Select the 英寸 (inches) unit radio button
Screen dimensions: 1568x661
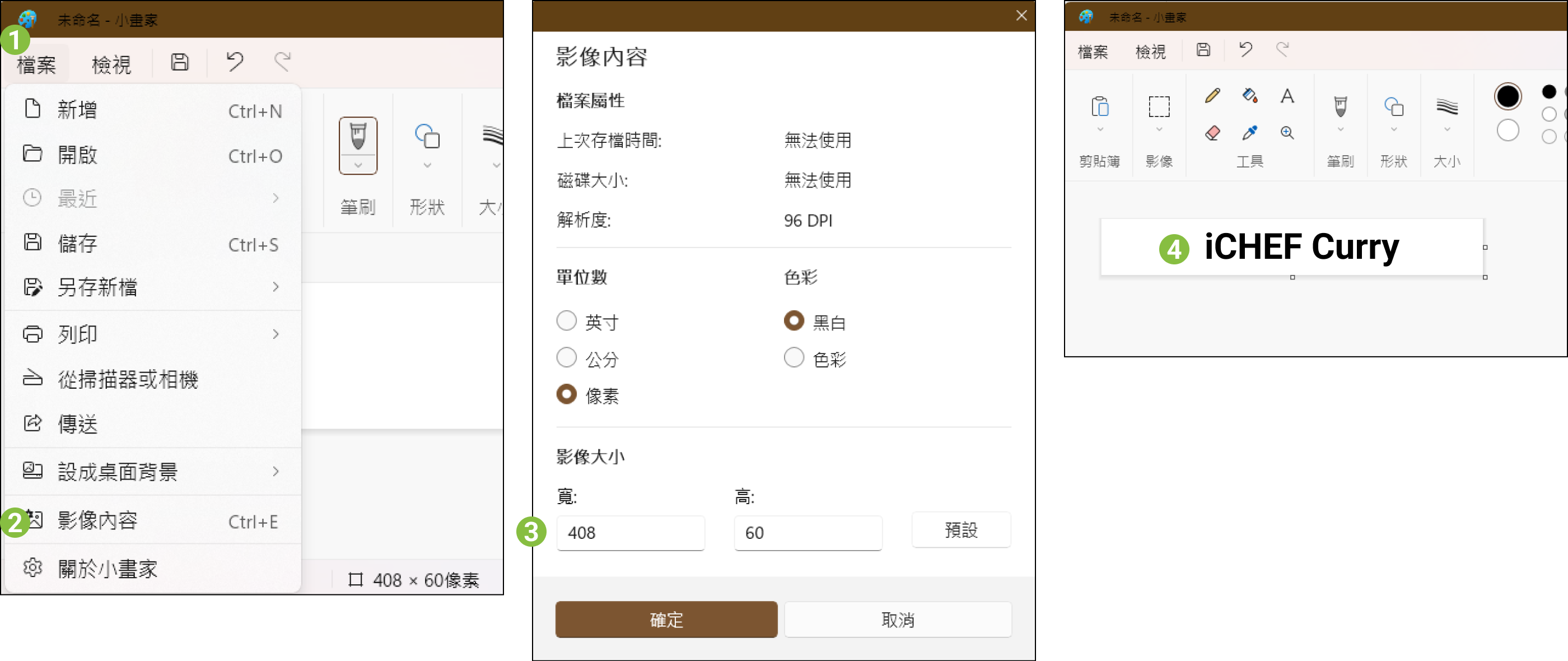tap(566, 321)
